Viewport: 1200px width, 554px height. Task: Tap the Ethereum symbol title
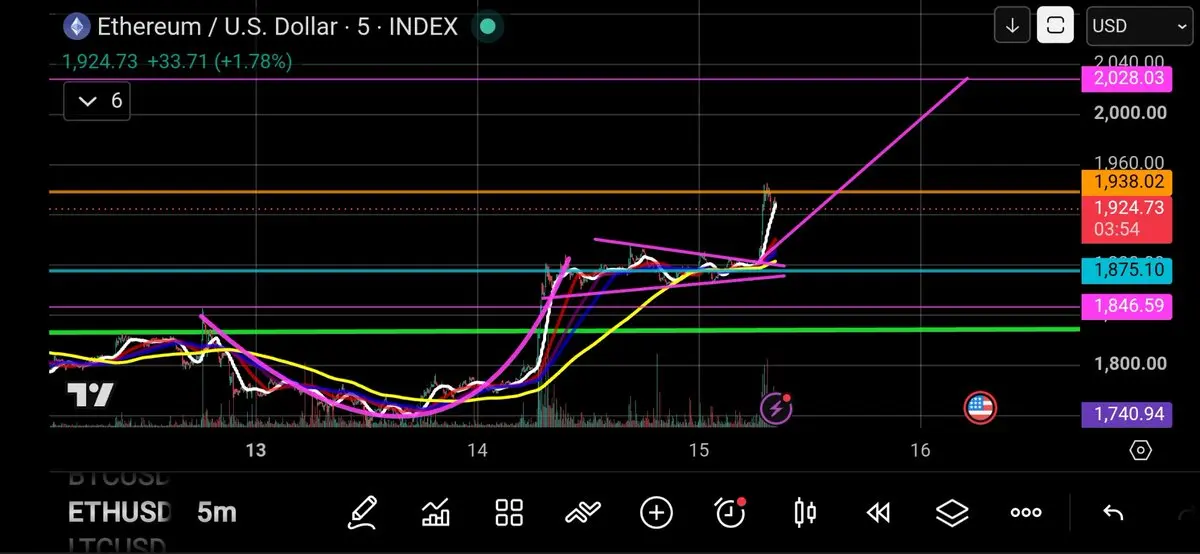[277, 26]
